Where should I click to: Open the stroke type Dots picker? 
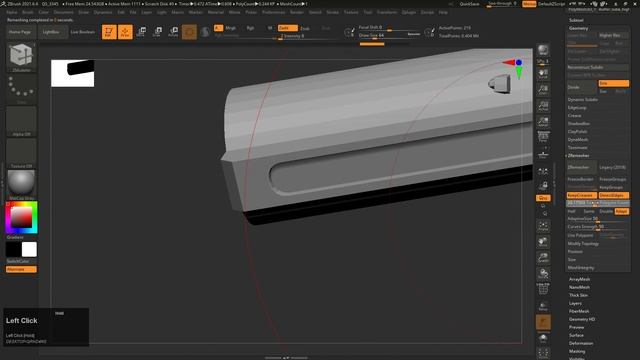pos(21,89)
